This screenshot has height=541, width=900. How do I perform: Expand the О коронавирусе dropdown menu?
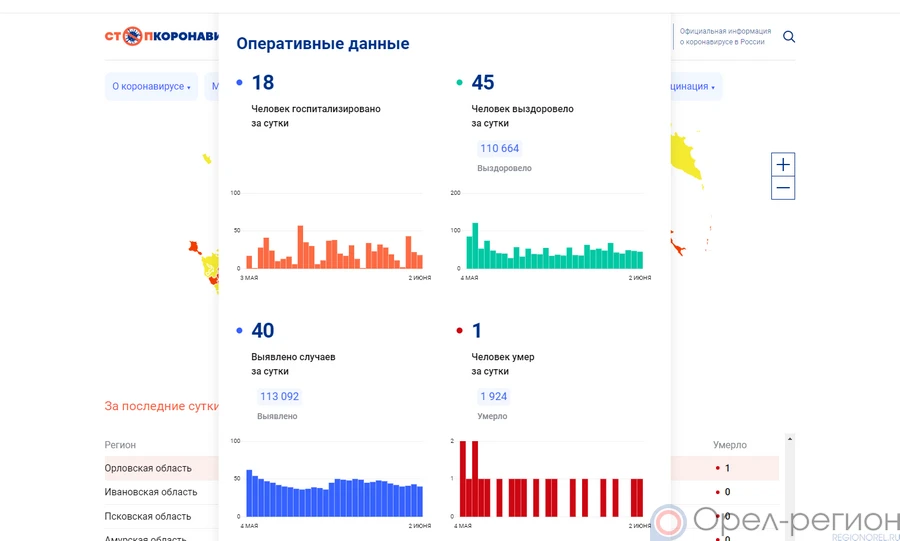pyautogui.click(x=151, y=87)
